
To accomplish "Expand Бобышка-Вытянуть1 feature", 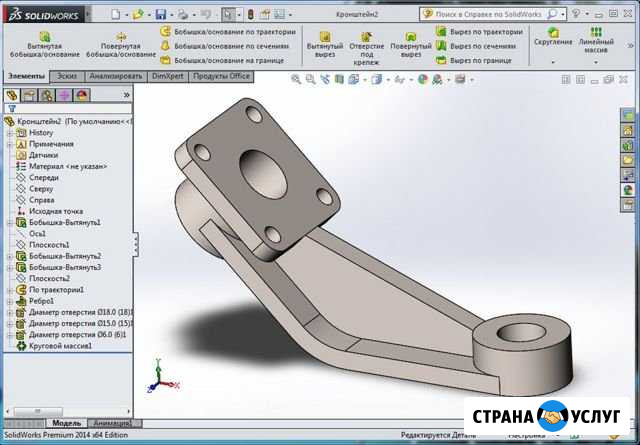I will coord(10,223).
